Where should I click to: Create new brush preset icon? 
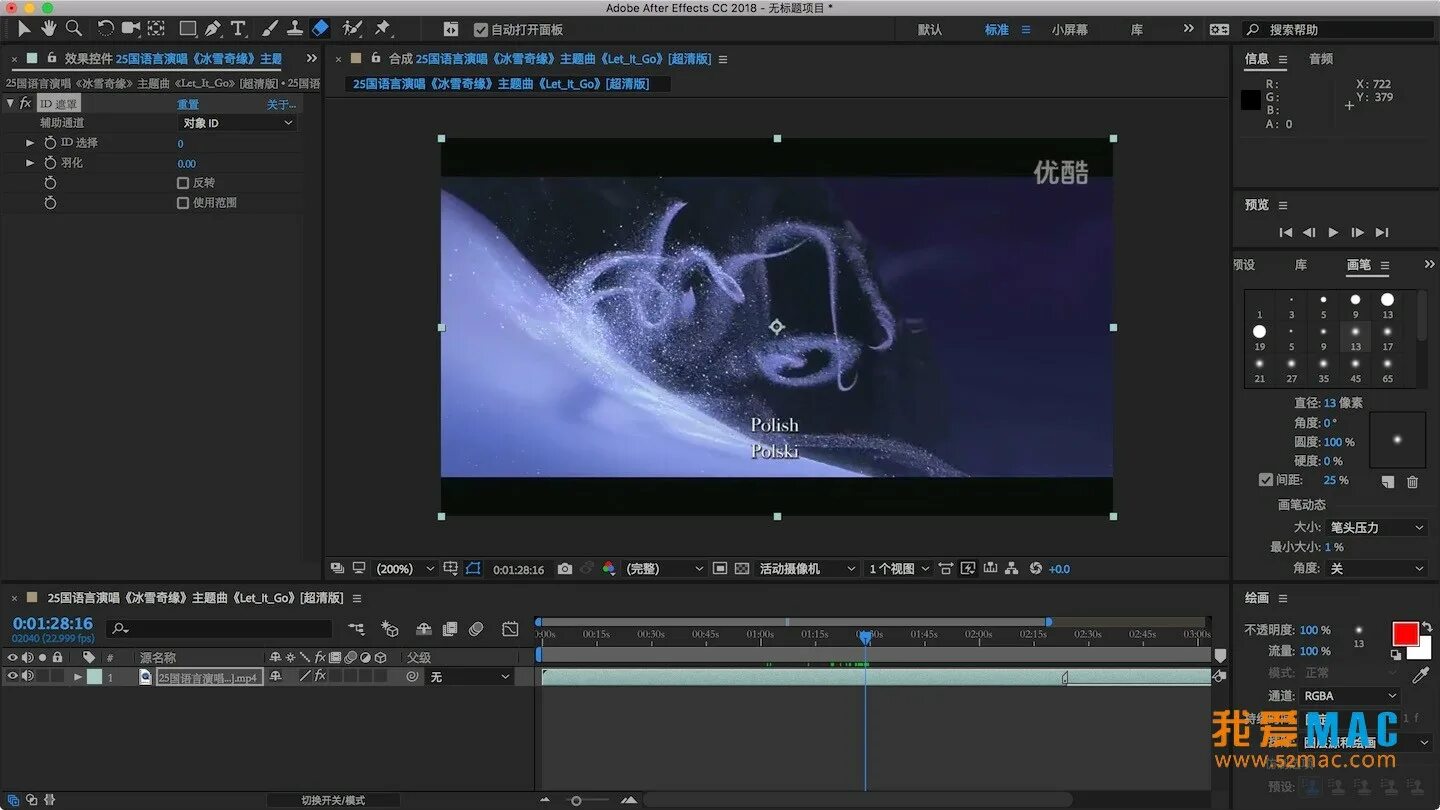click(1388, 482)
